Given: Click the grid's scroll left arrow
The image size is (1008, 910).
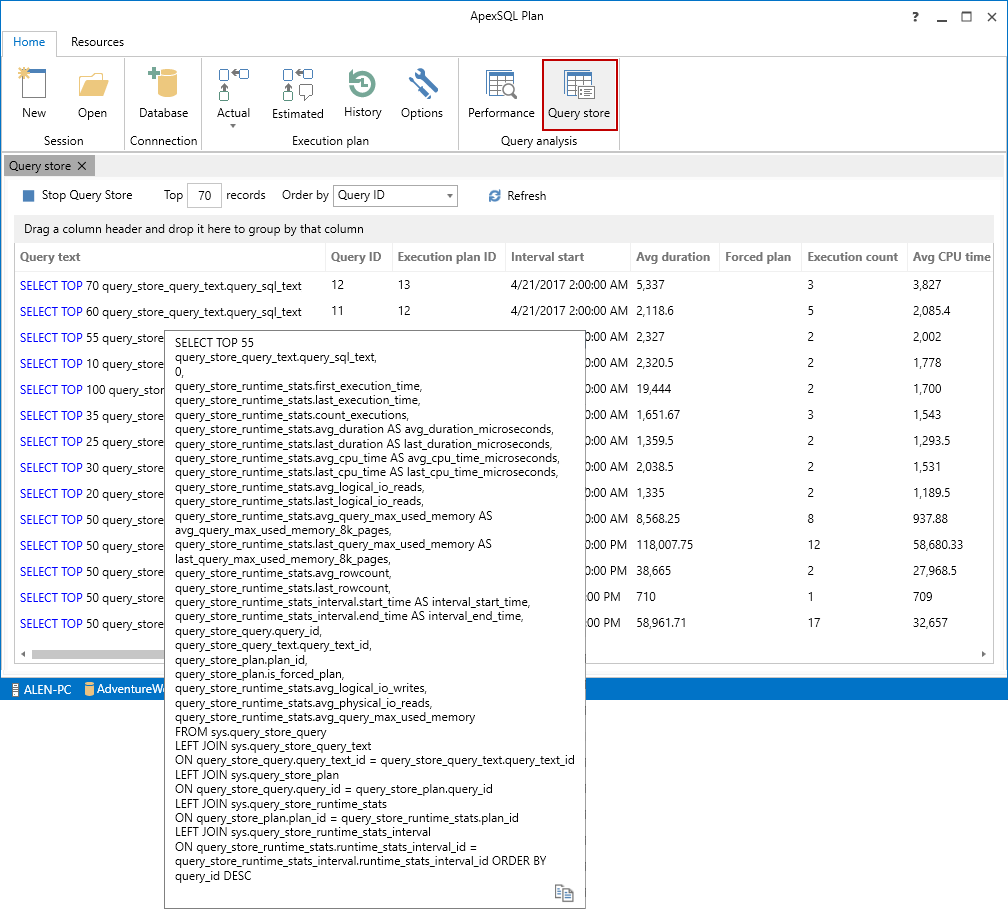Looking at the screenshot, I should click(x=23, y=654).
